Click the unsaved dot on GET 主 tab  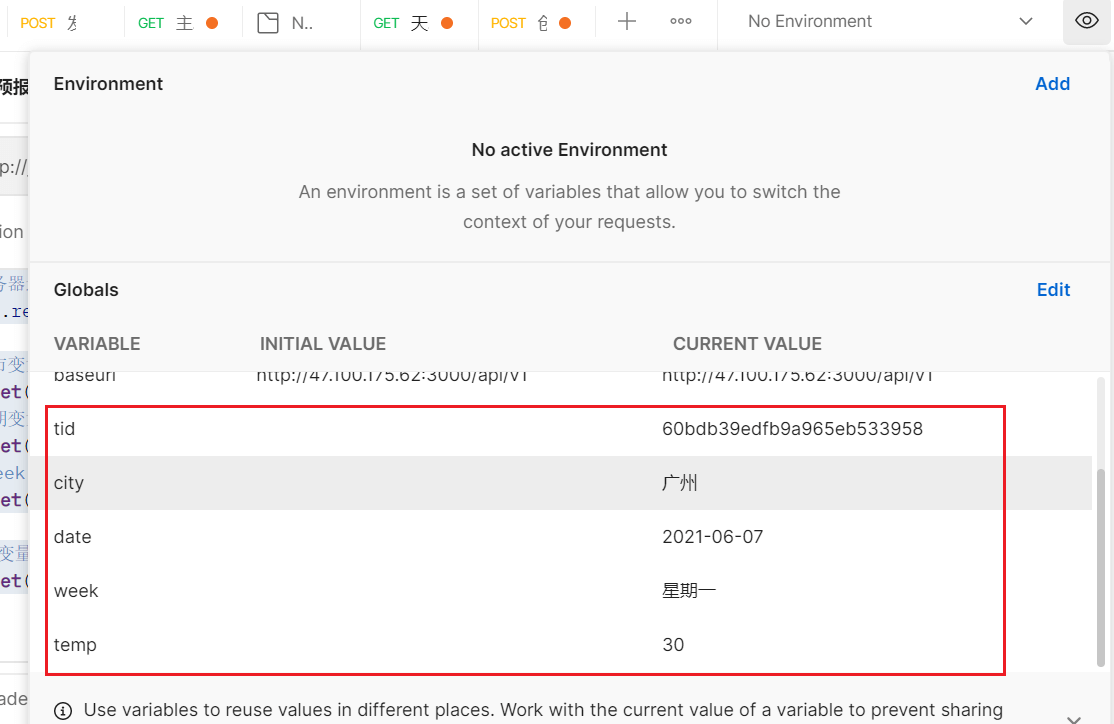212,23
